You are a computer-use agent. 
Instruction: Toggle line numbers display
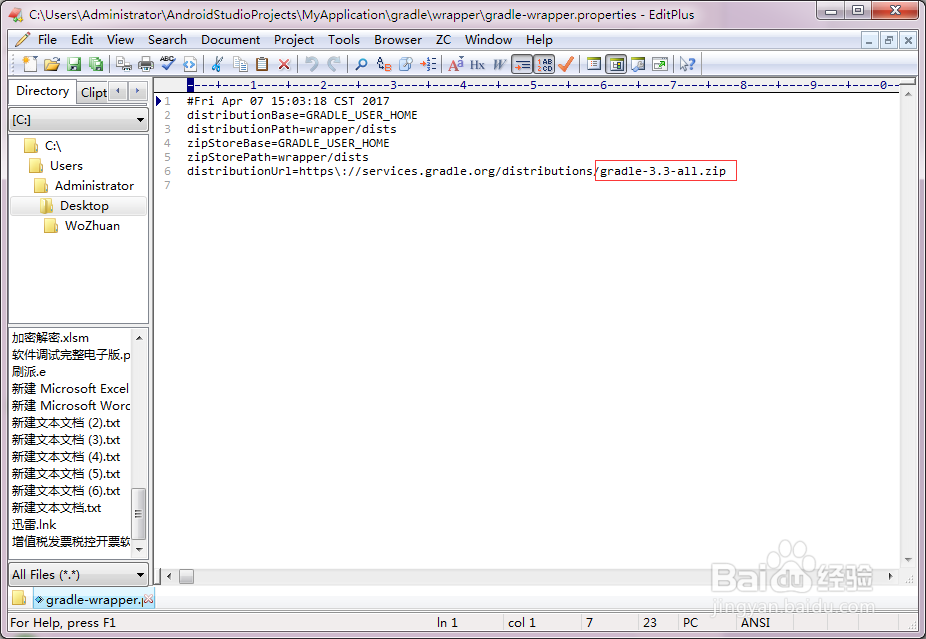[x=545, y=64]
